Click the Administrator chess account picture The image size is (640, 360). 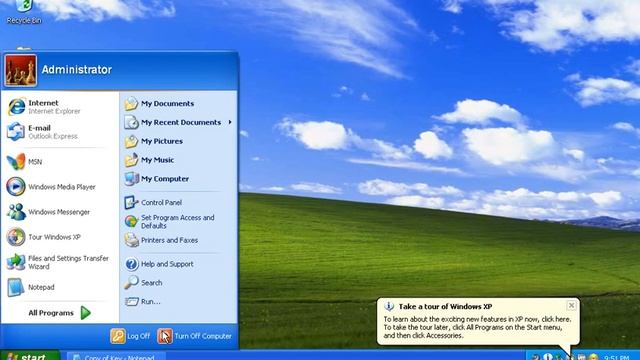coord(20,70)
